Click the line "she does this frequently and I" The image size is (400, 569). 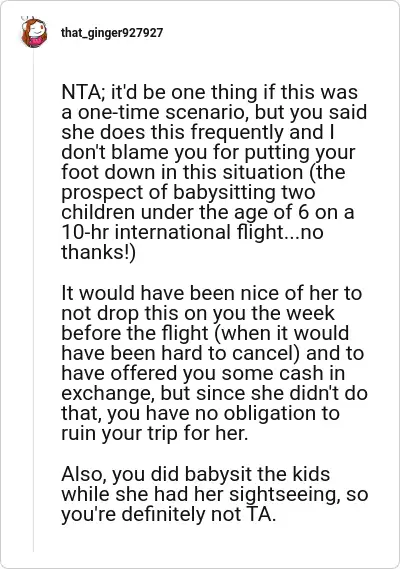pos(197,132)
